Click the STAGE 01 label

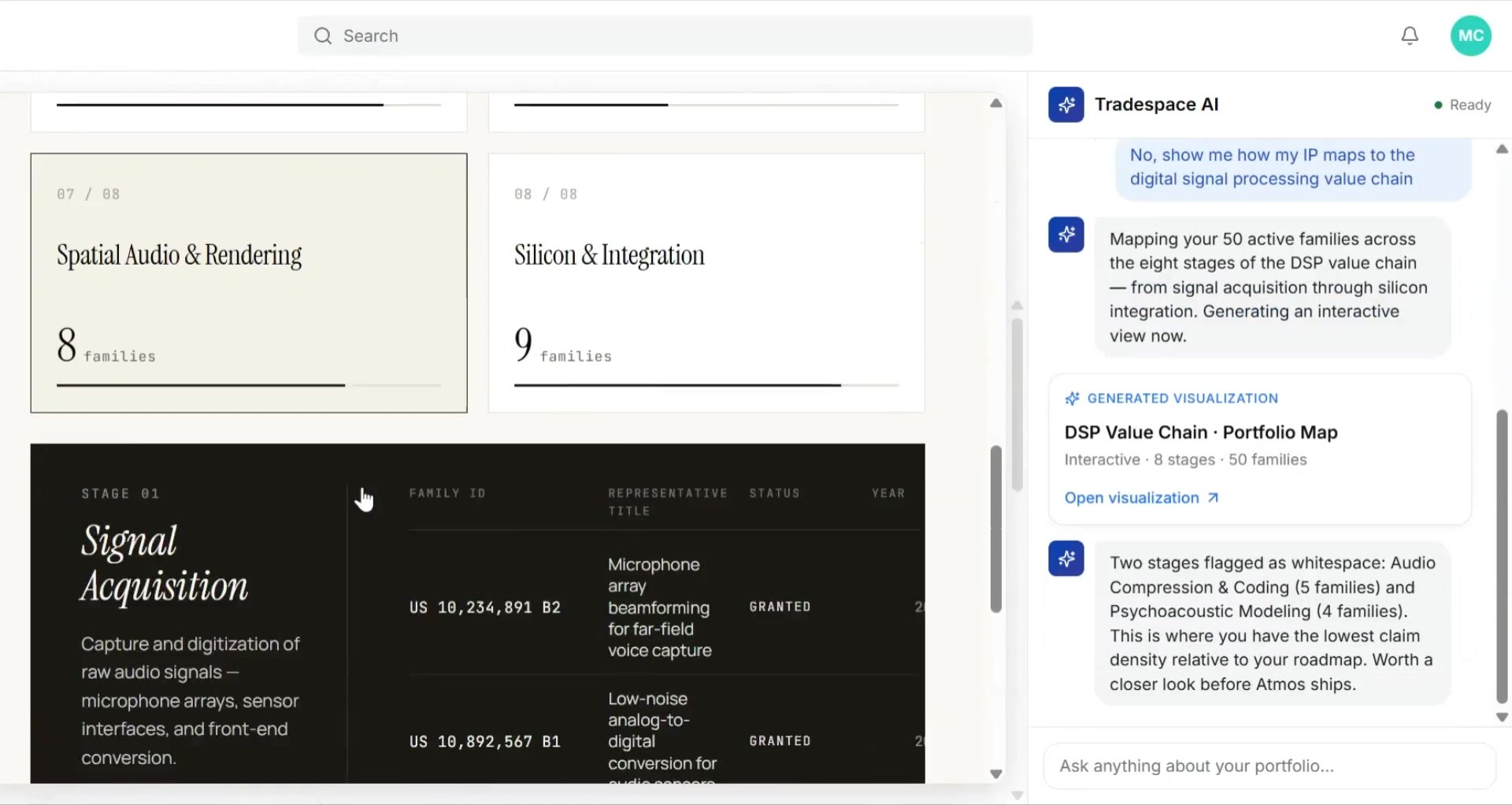coord(120,494)
